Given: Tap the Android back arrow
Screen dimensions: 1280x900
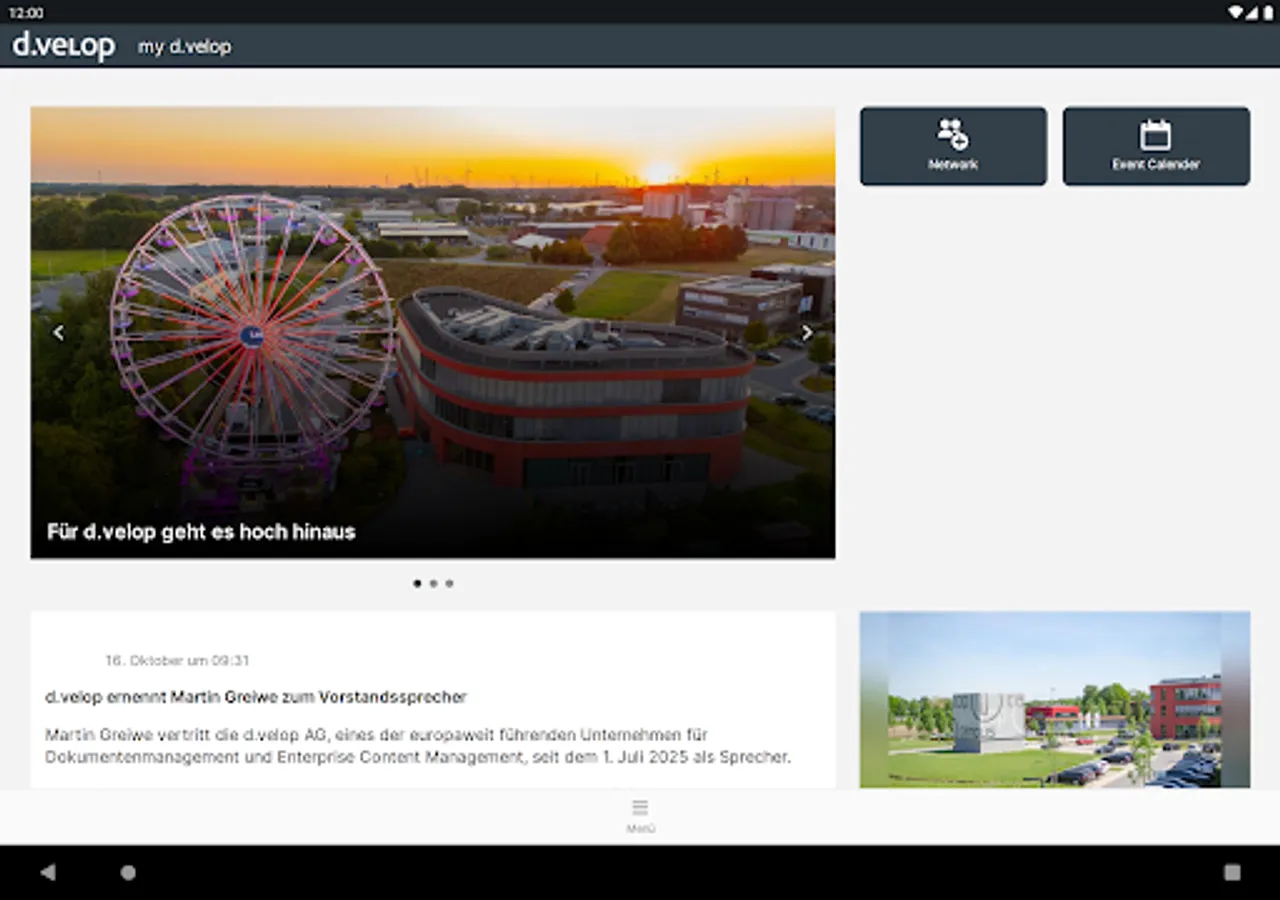Looking at the screenshot, I should (47, 871).
